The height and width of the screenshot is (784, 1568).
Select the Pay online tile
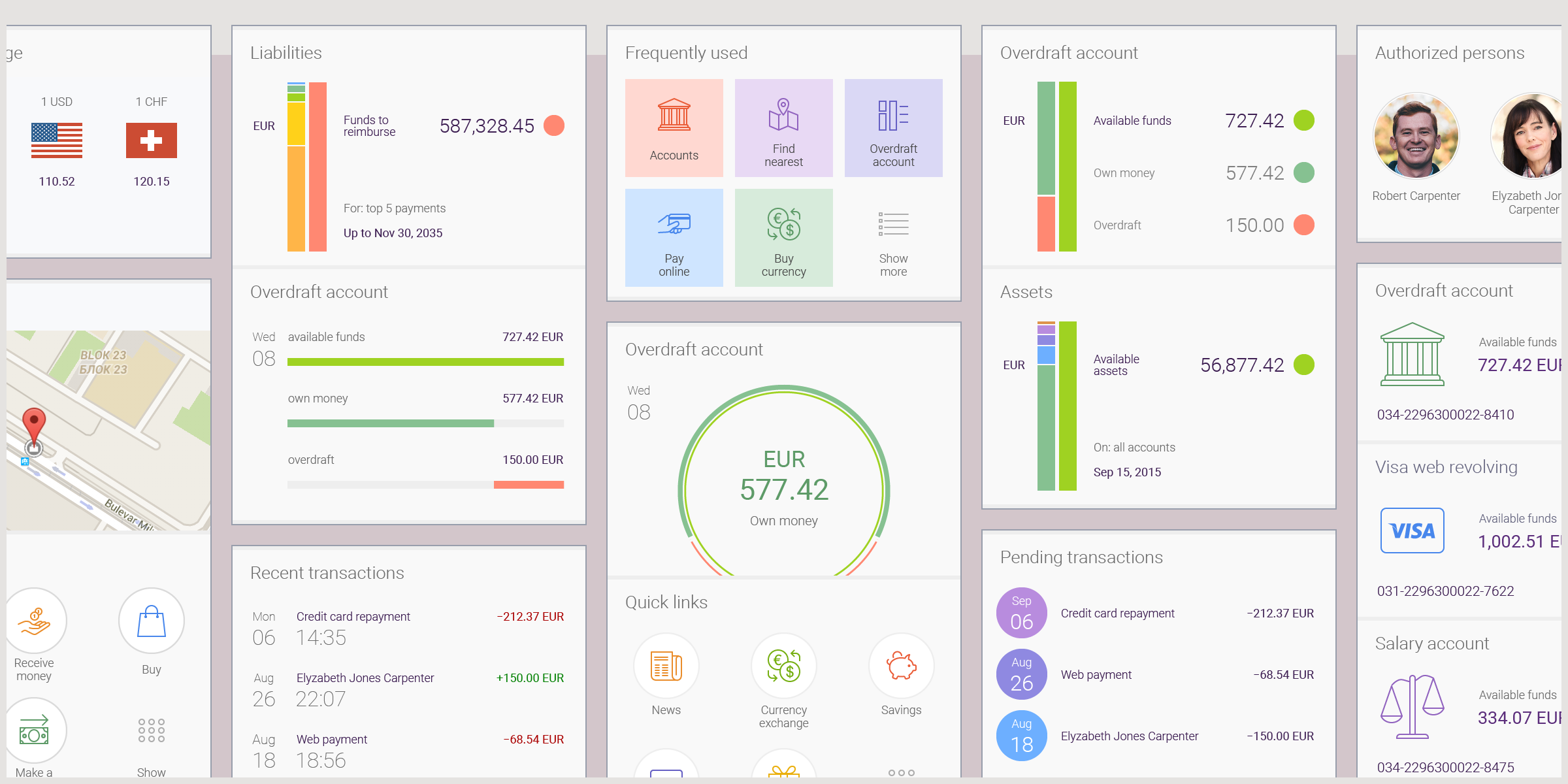[674, 238]
